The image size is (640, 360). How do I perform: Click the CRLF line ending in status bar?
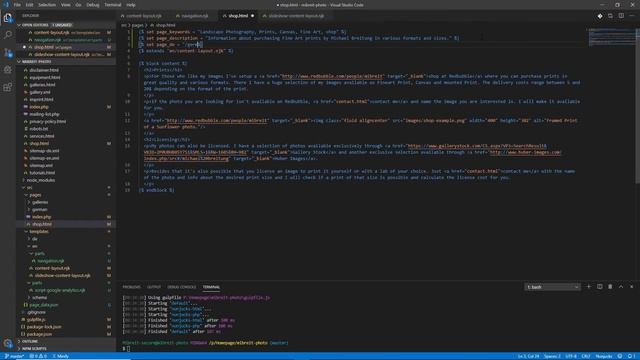tap(586, 356)
